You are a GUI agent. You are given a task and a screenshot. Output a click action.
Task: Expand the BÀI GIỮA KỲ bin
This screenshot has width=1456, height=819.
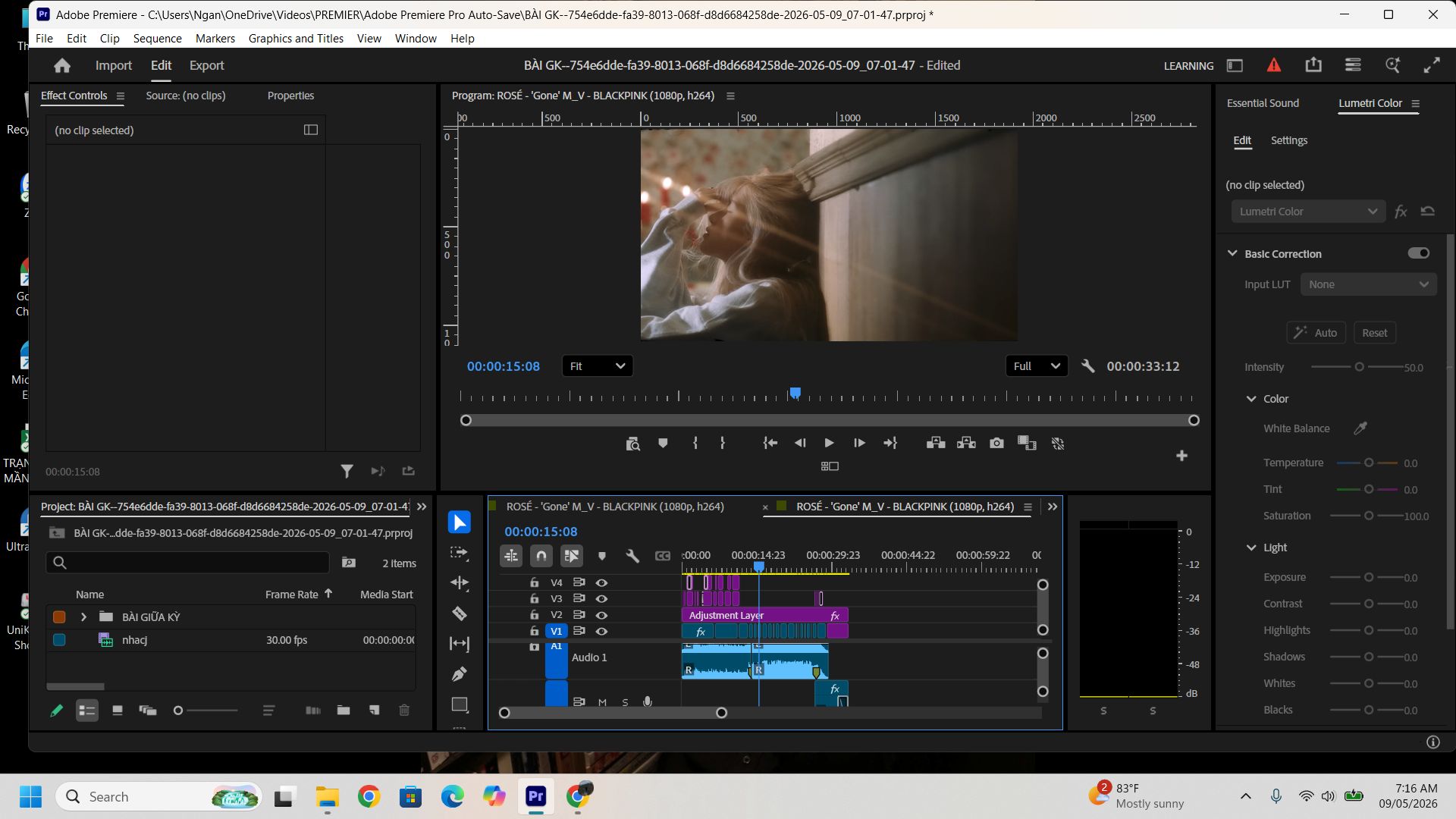83,617
